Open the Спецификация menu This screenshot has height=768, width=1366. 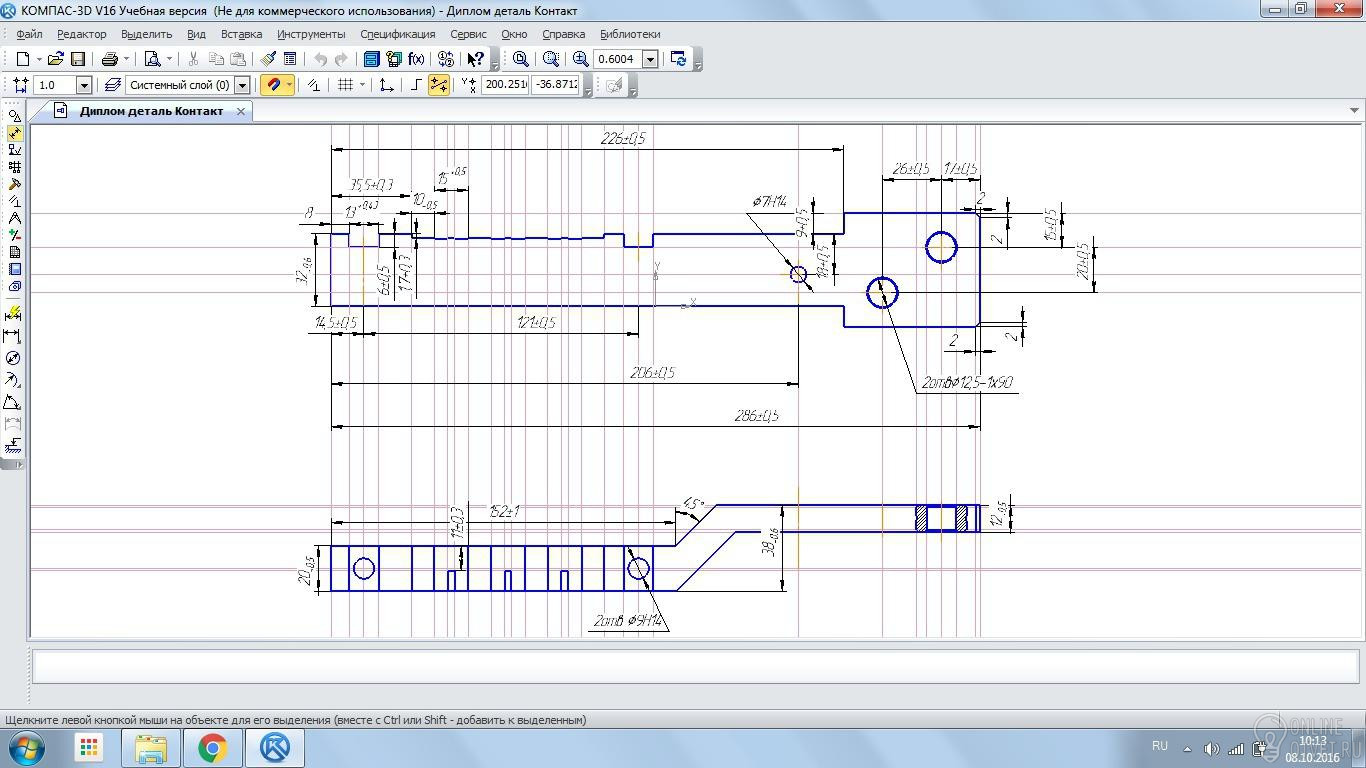tap(397, 34)
